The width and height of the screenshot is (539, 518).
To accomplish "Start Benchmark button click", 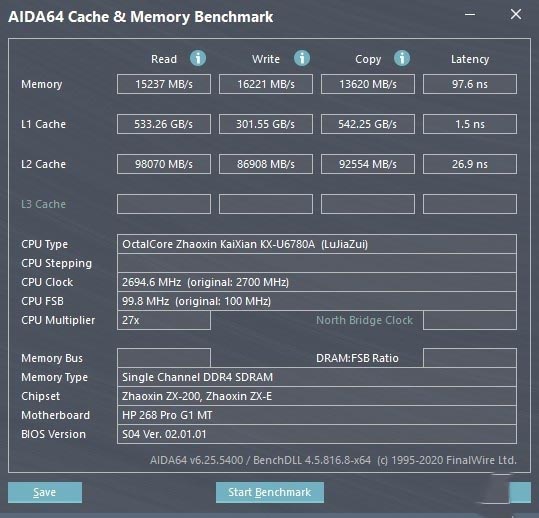I will [x=270, y=492].
